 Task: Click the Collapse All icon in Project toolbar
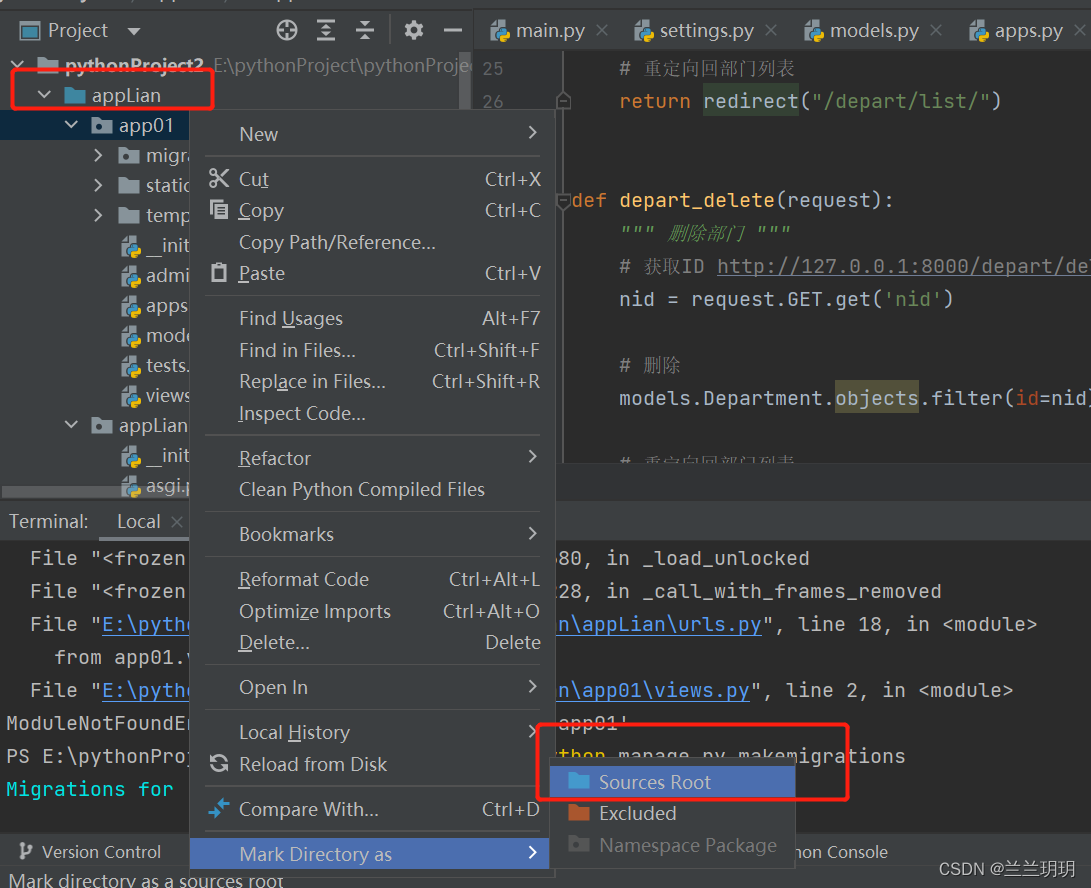click(366, 30)
